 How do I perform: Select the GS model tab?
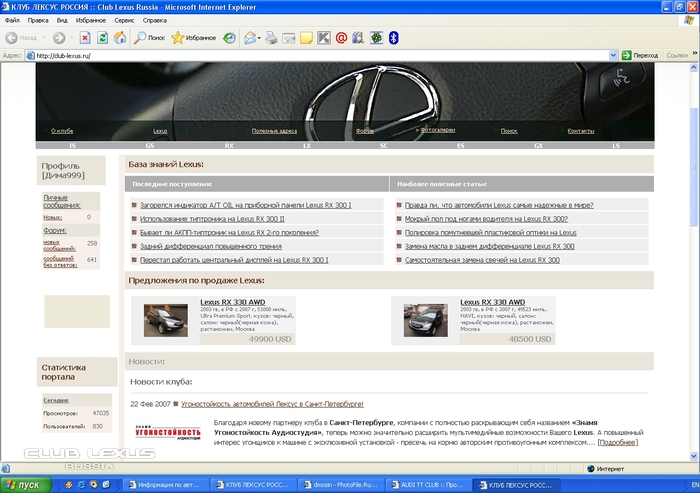tap(150, 146)
